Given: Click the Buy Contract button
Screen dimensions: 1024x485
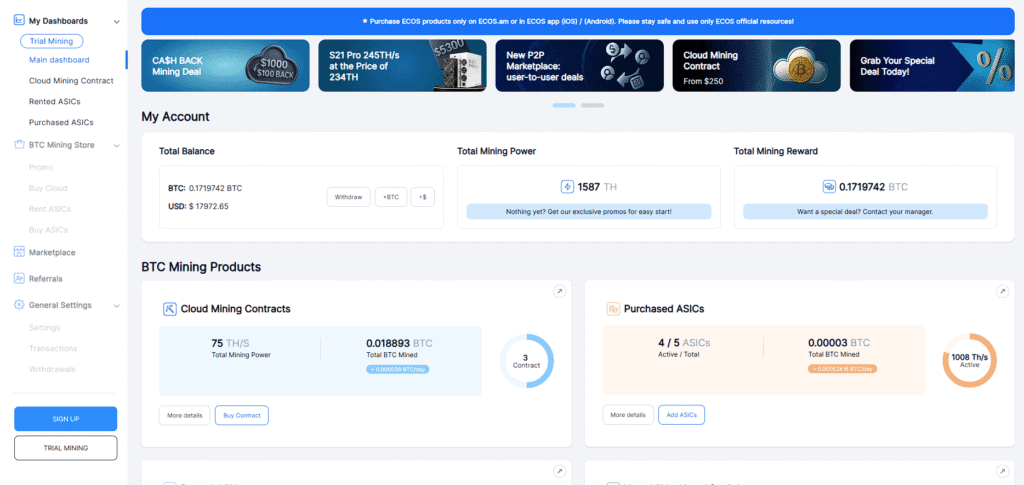Looking at the screenshot, I should coord(241,414).
